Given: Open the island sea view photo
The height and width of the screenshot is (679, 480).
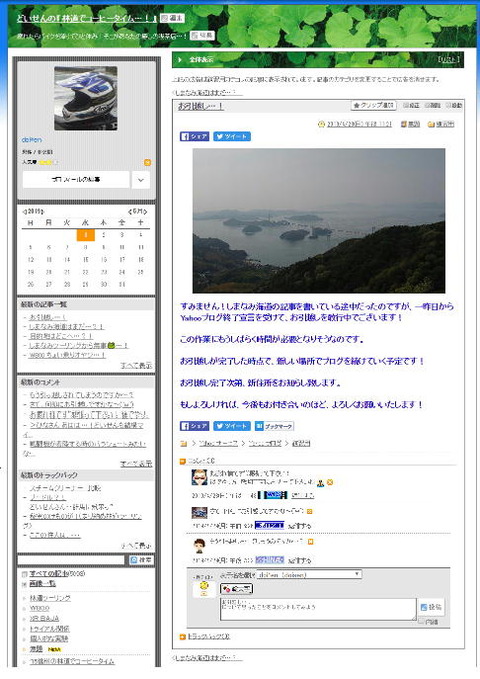Looking at the screenshot, I should [319, 221].
